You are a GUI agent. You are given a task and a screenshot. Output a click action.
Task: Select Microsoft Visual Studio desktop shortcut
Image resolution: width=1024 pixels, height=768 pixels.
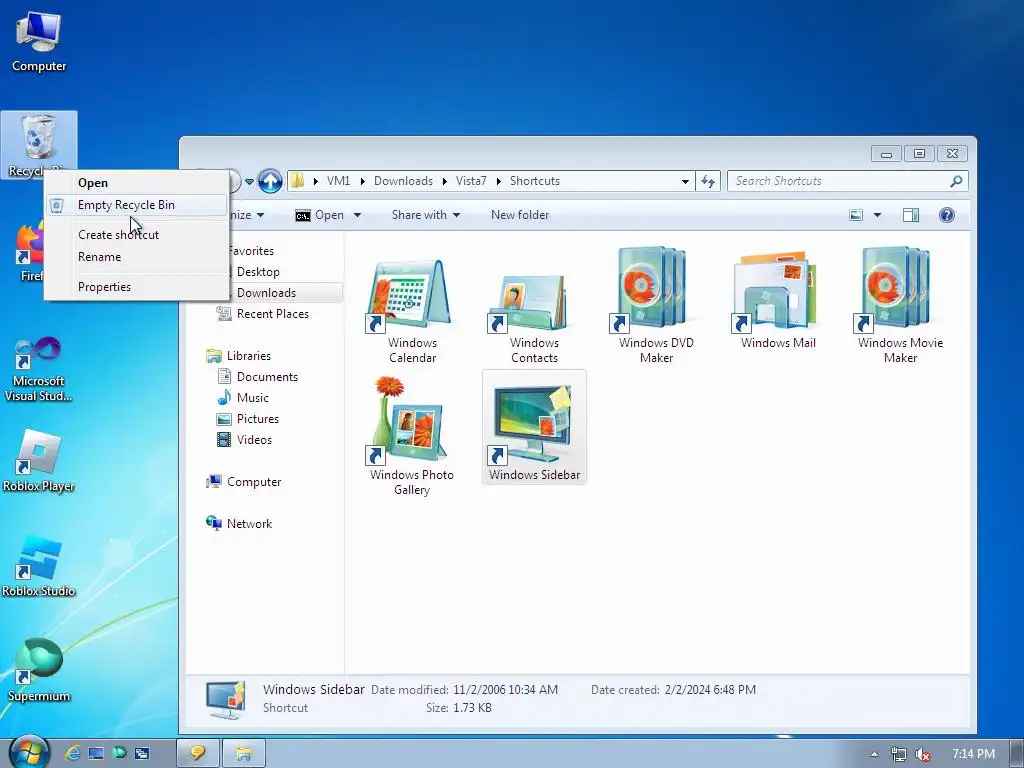pyautogui.click(x=39, y=369)
